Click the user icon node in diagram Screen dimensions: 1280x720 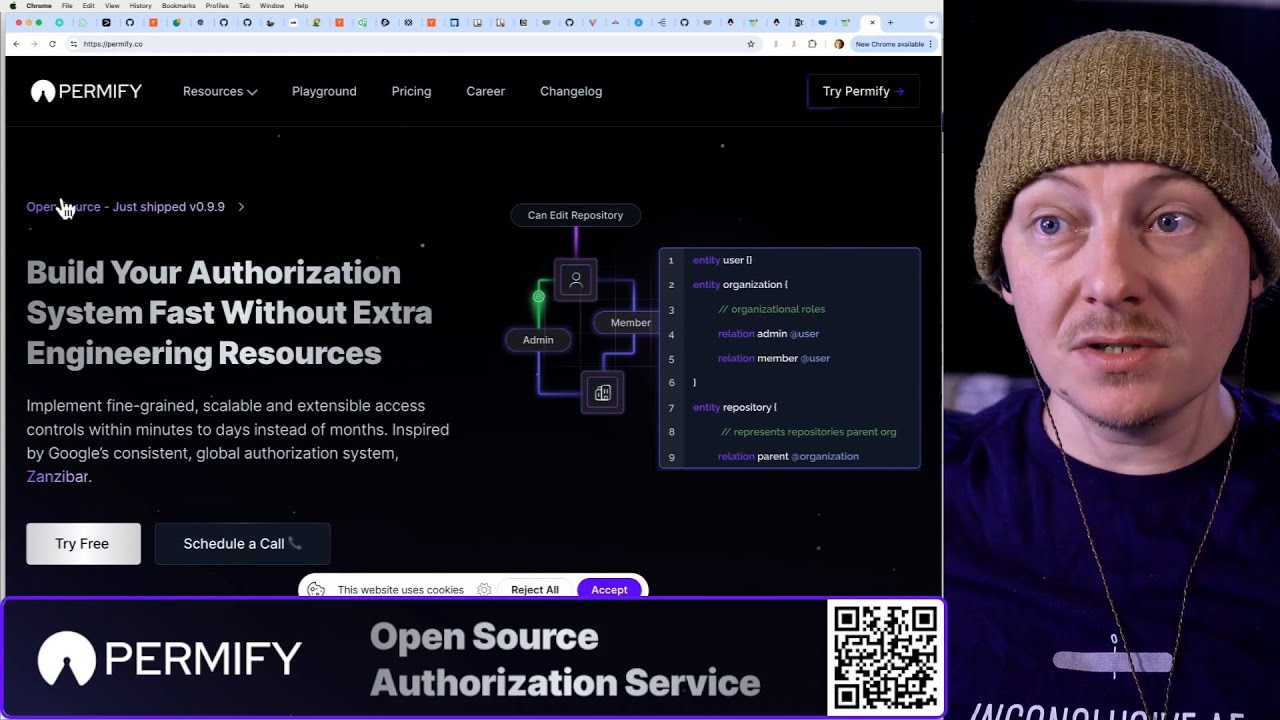[x=576, y=280]
